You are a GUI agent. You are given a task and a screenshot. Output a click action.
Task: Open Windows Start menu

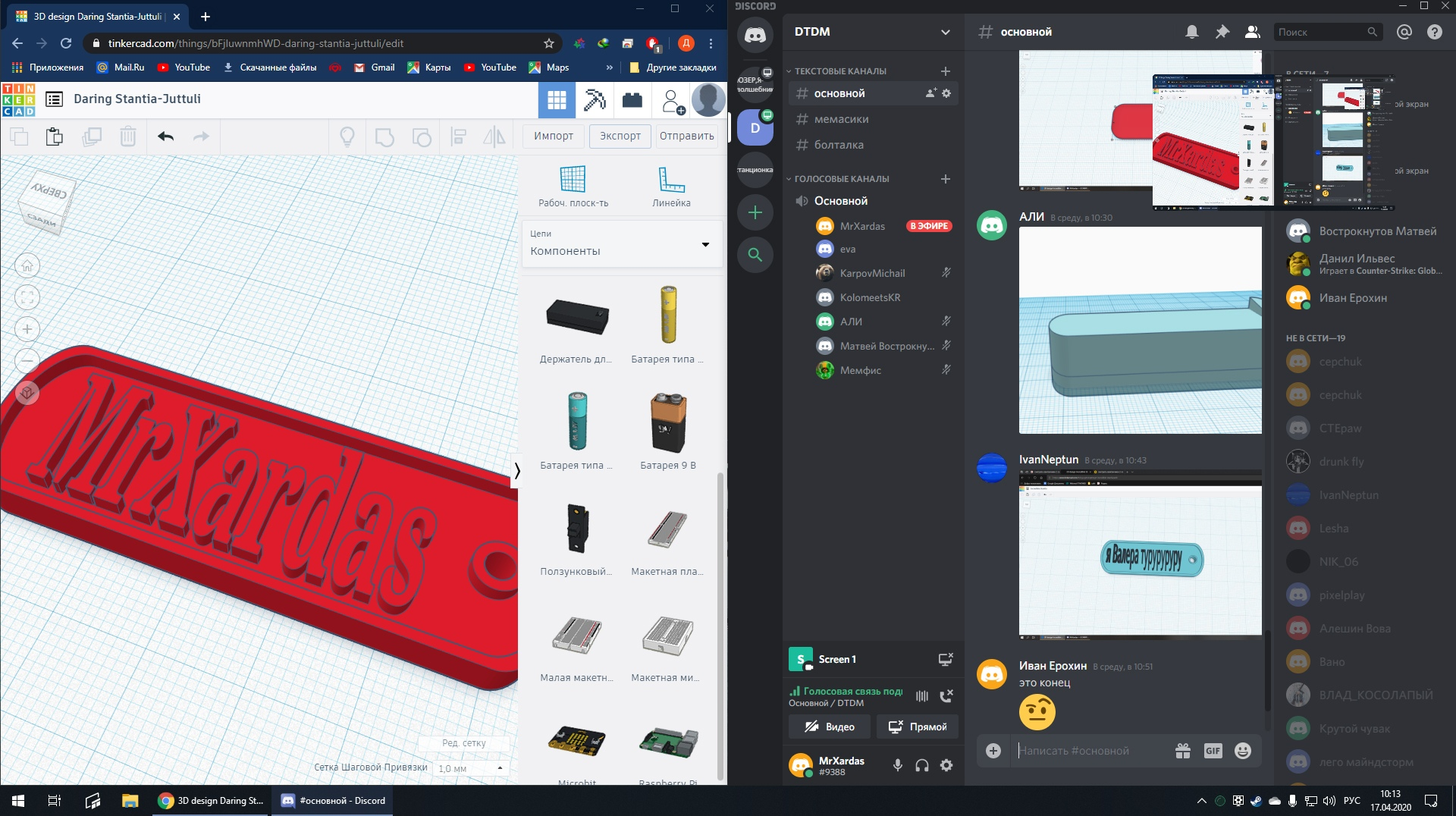(18, 801)
